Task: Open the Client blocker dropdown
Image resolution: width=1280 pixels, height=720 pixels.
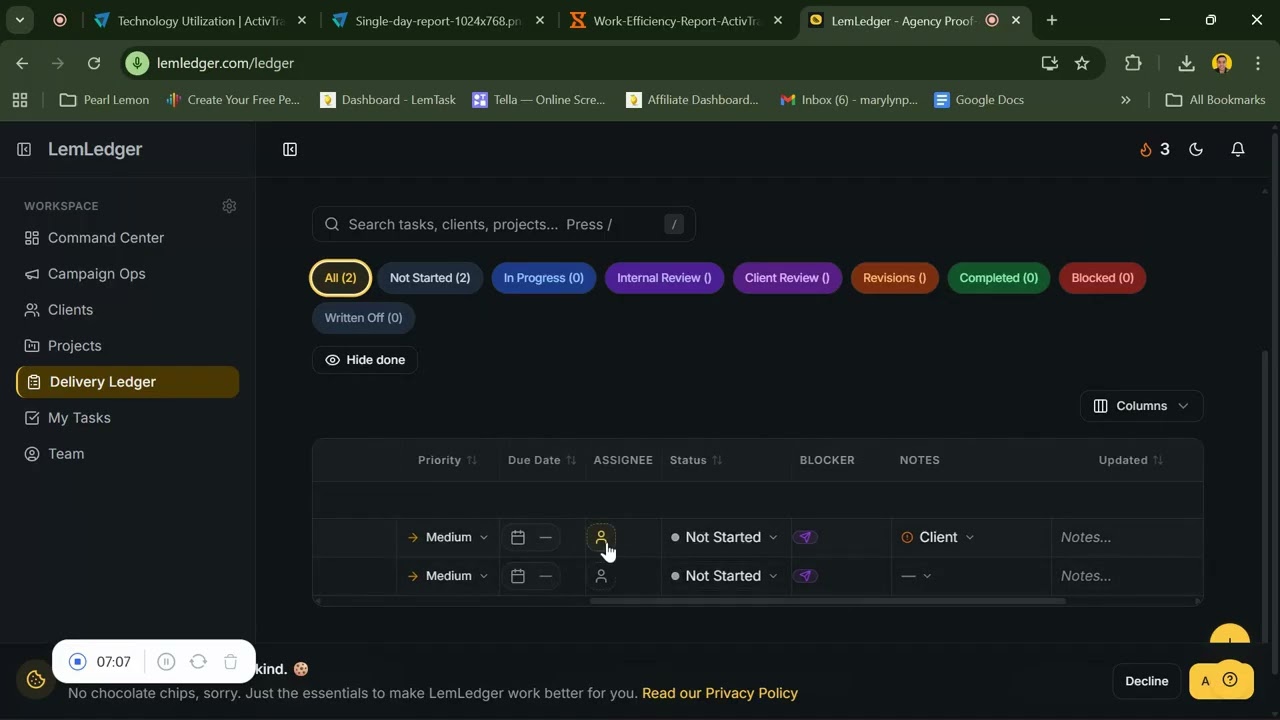Action: (937, 537)
